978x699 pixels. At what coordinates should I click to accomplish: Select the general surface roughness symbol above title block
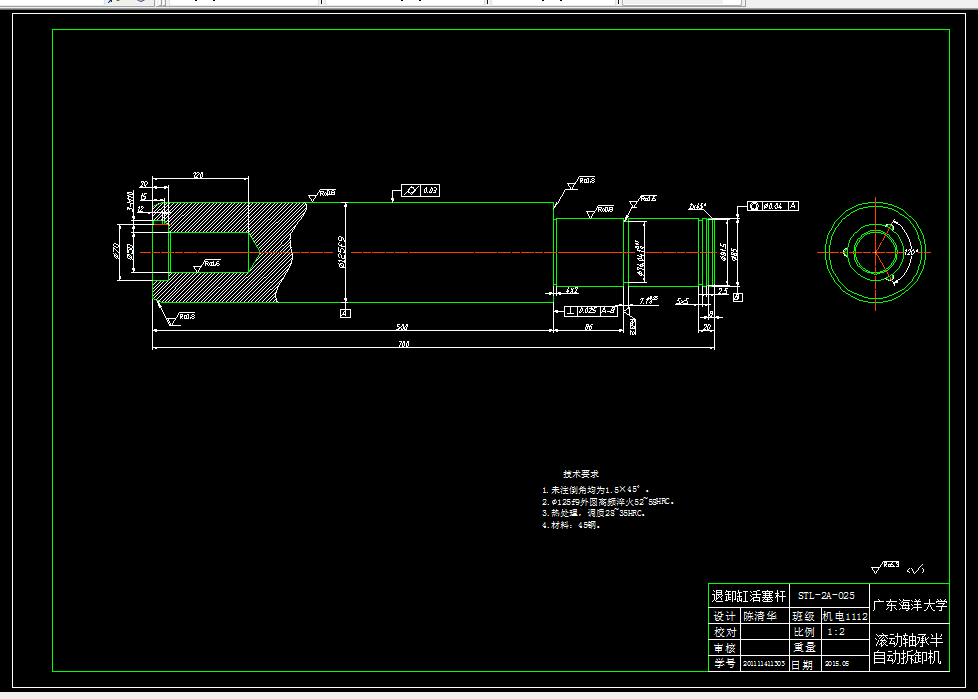pyautogui.click(x=885, y=567)
